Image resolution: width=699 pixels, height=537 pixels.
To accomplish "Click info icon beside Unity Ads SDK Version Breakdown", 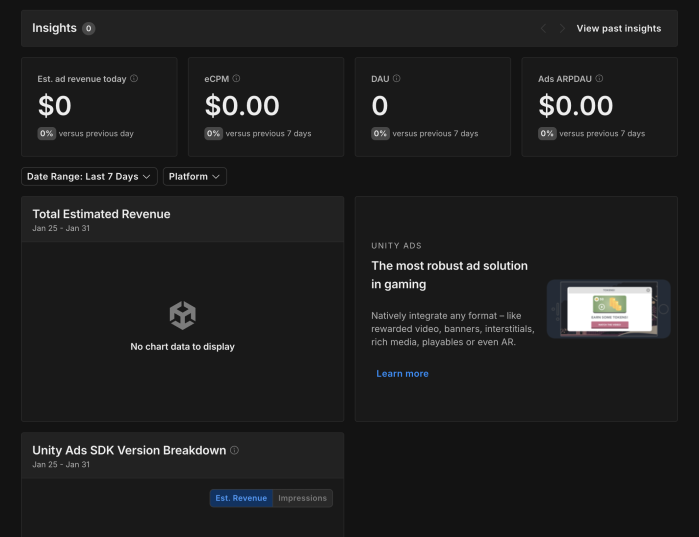I will (x=234, y=450).
